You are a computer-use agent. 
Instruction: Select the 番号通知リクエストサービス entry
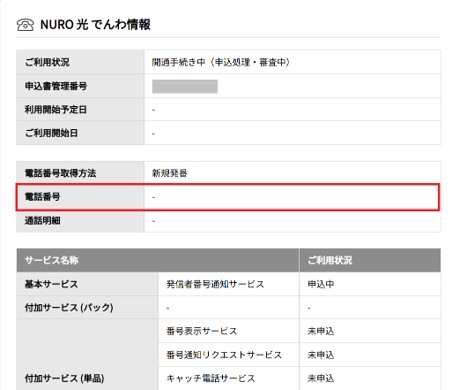pyautogui.click(x=224, y=355)
